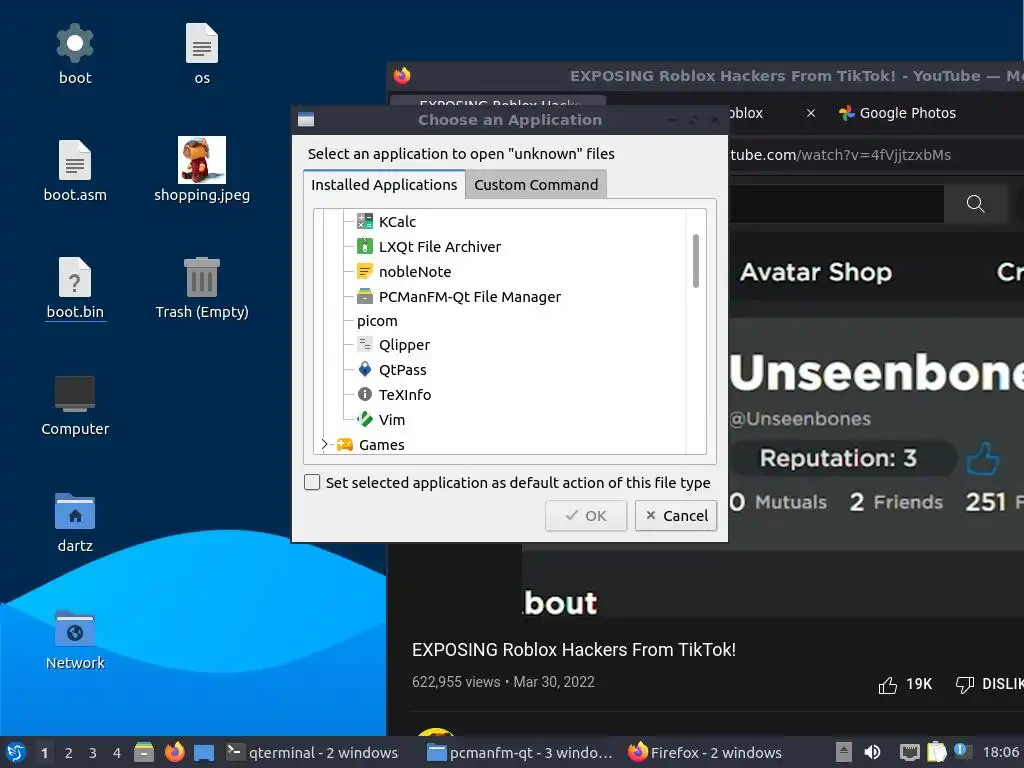This screenshot has height=768, width=1024.
Task: Click the PCManFM-Qt File Manager icon
Action: (x=364, y=296)
